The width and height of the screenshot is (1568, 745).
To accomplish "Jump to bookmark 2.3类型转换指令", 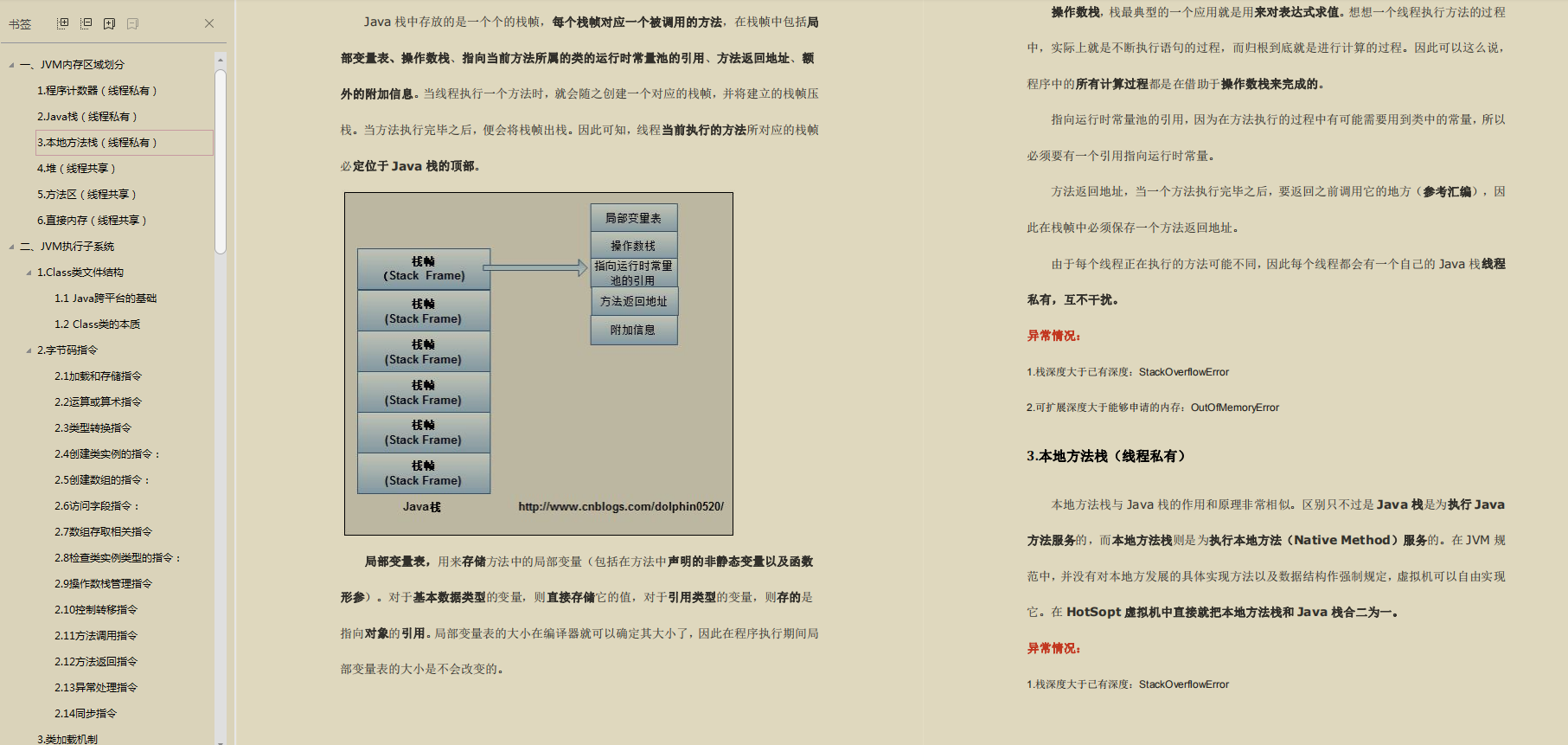I will 93,428.
